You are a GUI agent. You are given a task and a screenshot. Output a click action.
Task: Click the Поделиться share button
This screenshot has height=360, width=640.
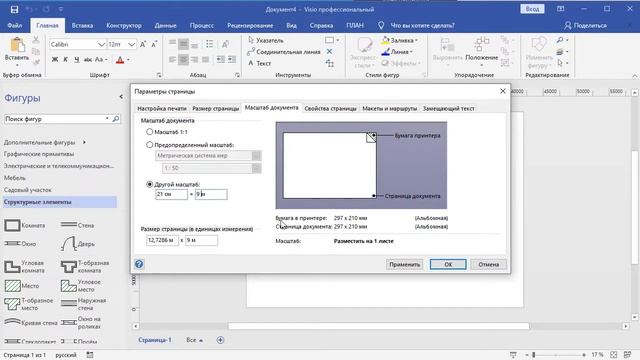click(585, 25)
